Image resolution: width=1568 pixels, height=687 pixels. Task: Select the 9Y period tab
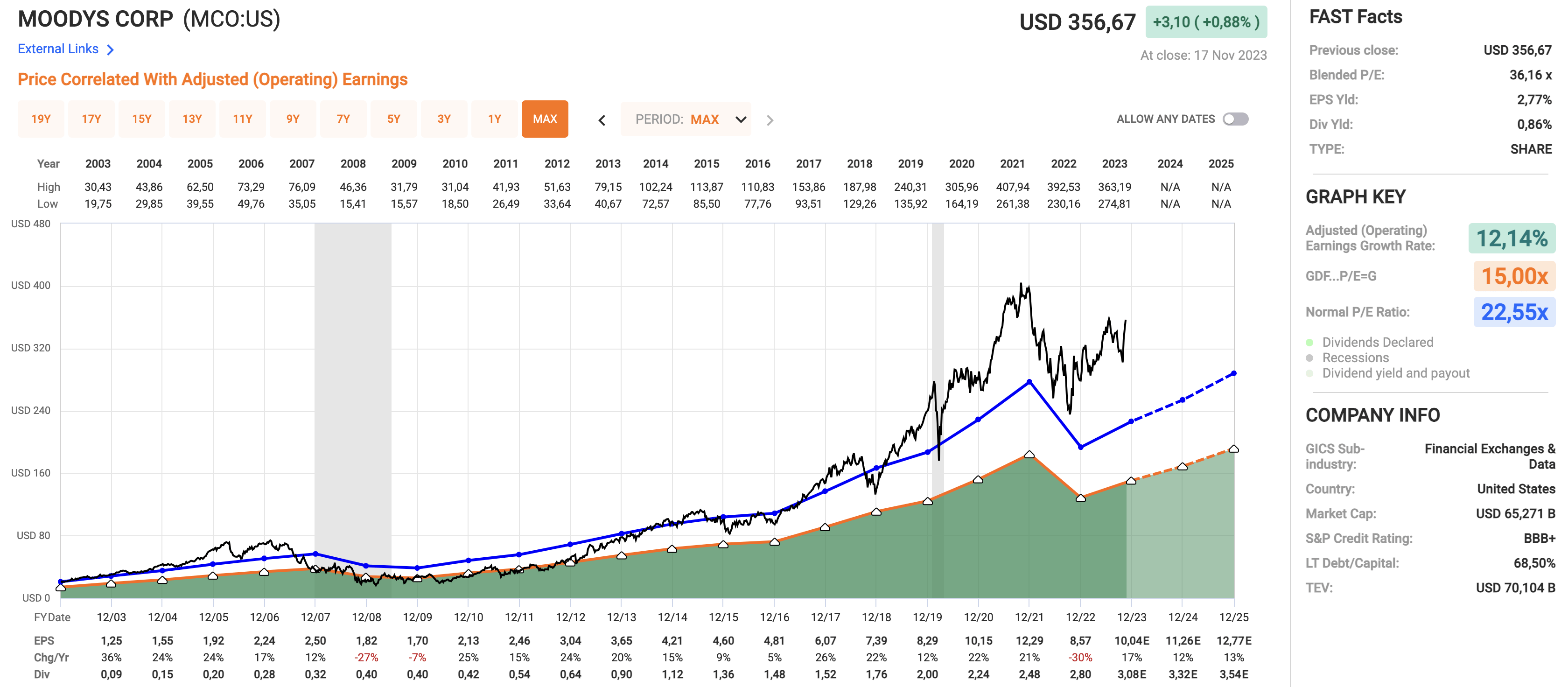(293, 119)
